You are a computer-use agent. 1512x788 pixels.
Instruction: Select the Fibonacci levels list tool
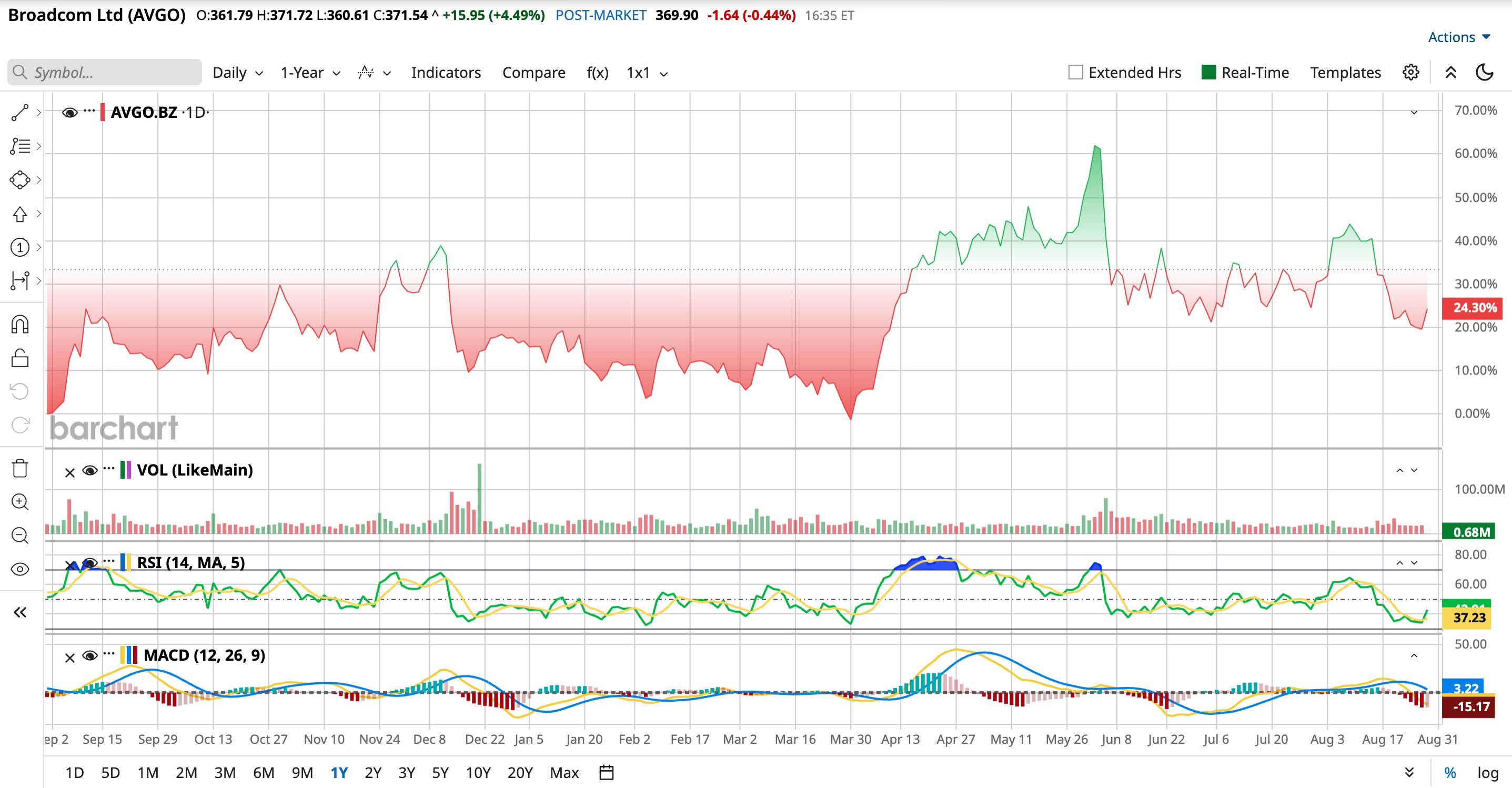[20, 146]
